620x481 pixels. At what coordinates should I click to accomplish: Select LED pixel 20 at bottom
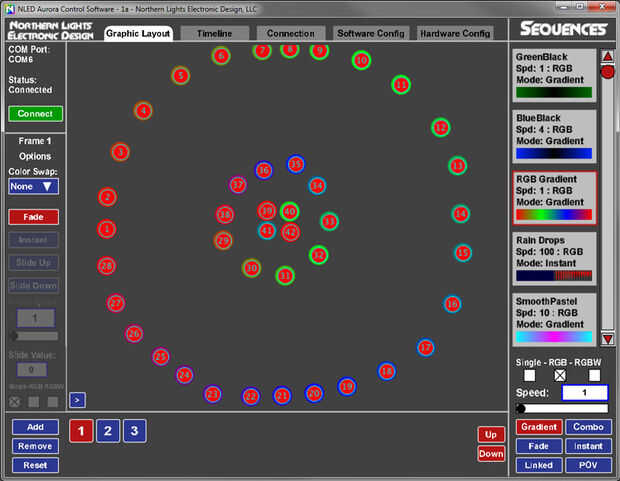pyautogui.click(x=314, y=393)
